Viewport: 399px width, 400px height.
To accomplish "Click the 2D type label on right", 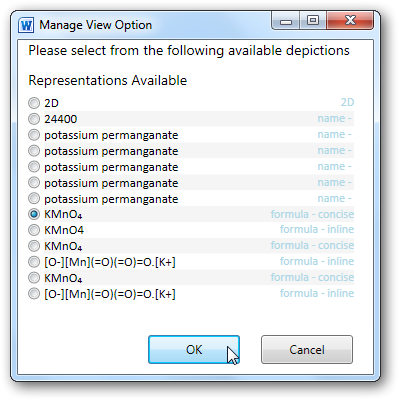I will click(347, 102).
